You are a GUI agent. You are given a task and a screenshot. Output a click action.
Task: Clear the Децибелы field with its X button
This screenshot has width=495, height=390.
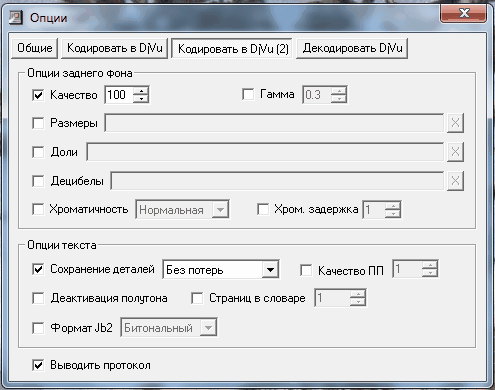(x=455, y=181)
